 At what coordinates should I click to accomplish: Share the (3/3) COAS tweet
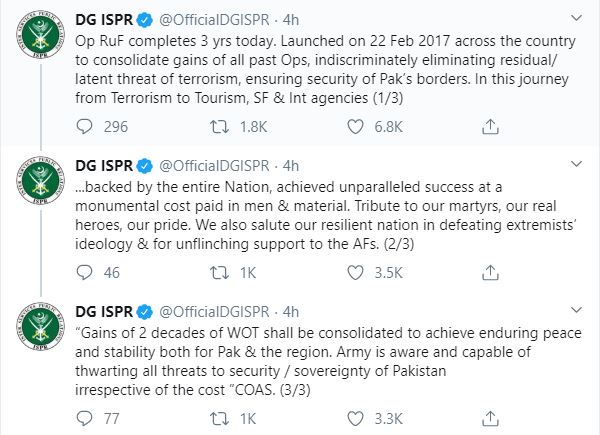pyautogui.click(x=490, y=418)
